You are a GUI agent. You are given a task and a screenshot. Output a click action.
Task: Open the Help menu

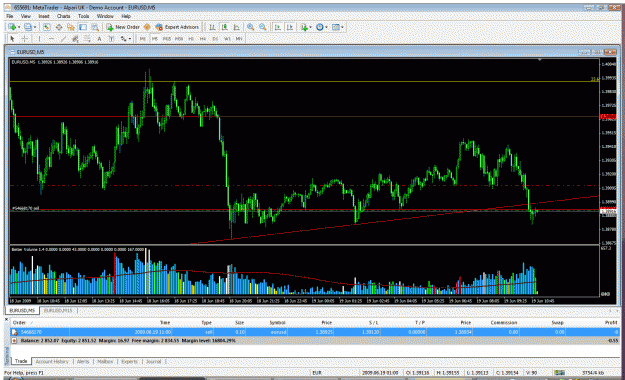(x=126, y=16)
